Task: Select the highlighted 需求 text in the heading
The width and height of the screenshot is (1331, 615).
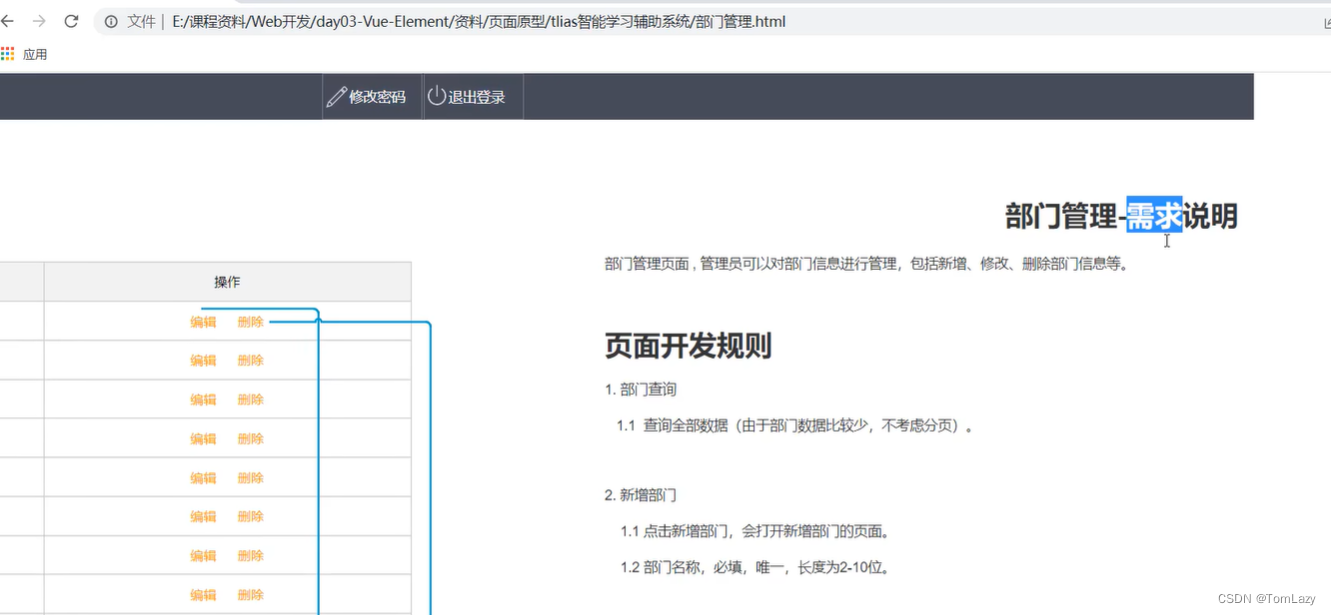Action: click(1152, 216)
